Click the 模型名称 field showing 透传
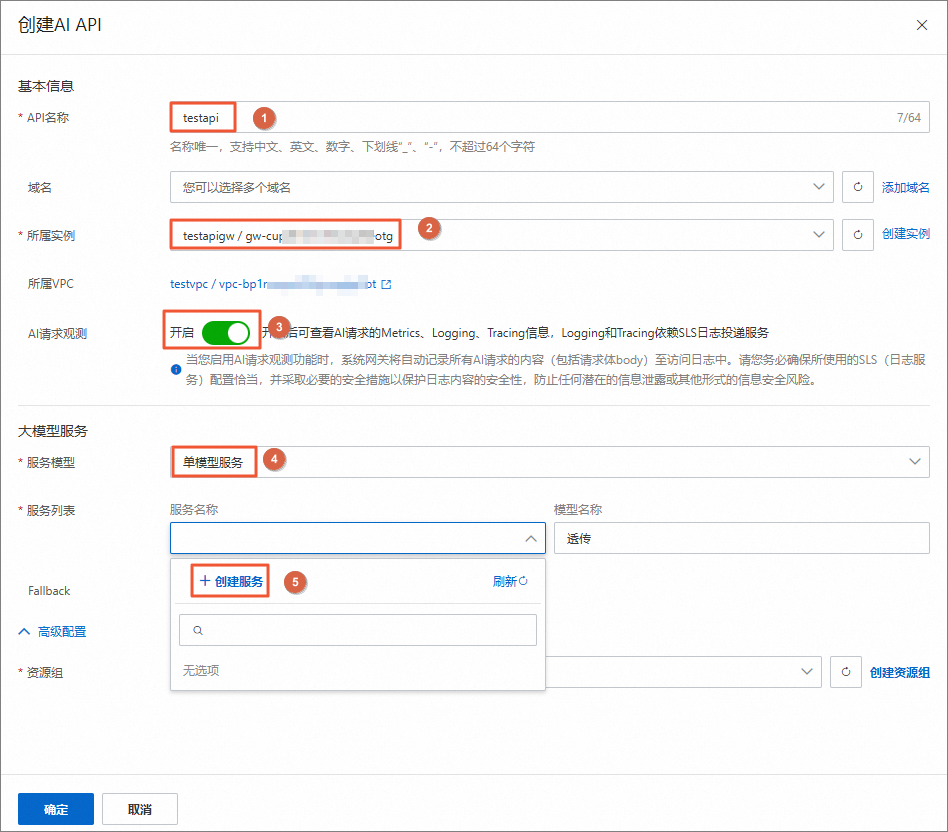The width and height of the screenshot is (948, 832). [x=741, y=538]
